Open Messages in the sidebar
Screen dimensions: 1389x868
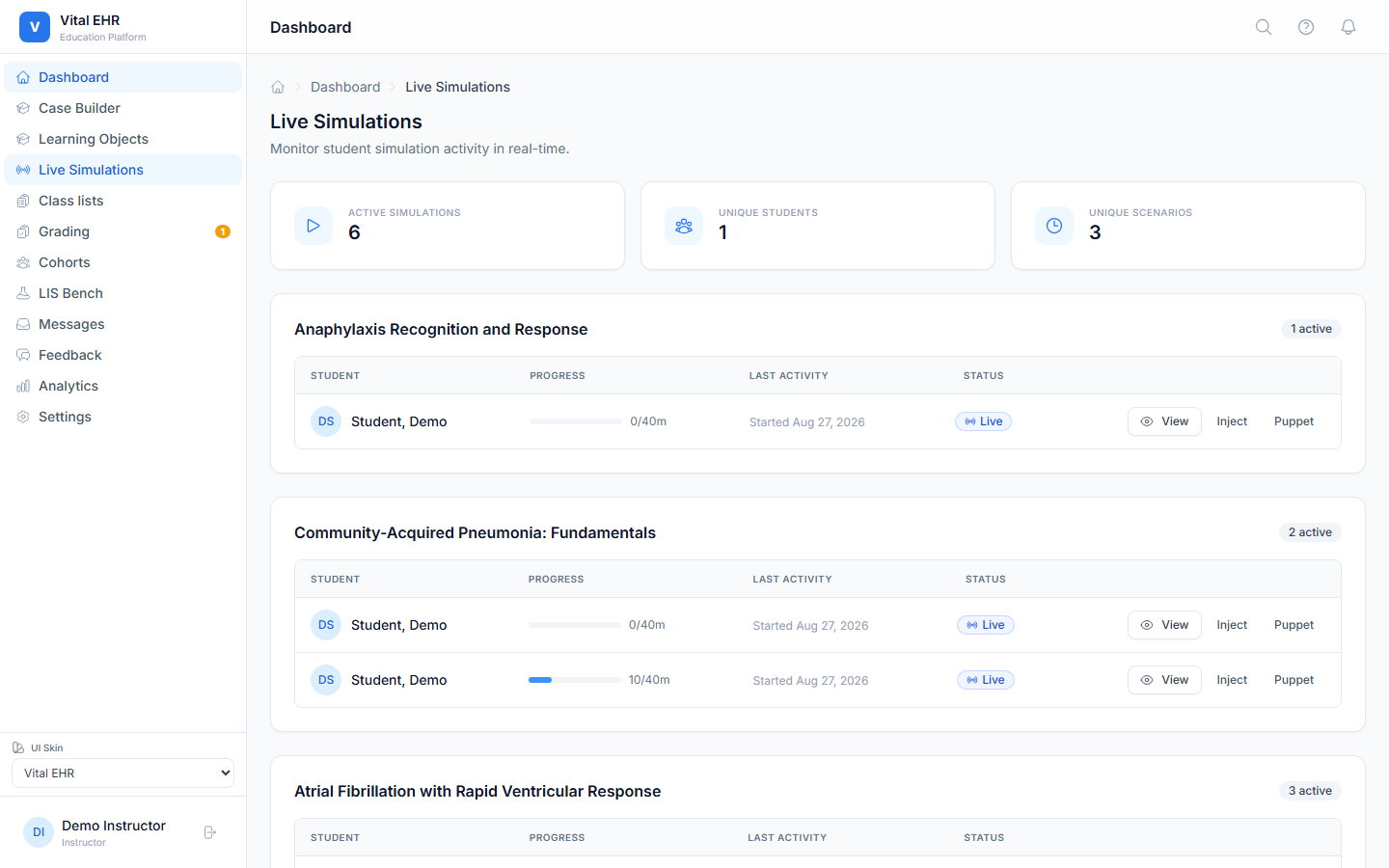coord(123,324)
